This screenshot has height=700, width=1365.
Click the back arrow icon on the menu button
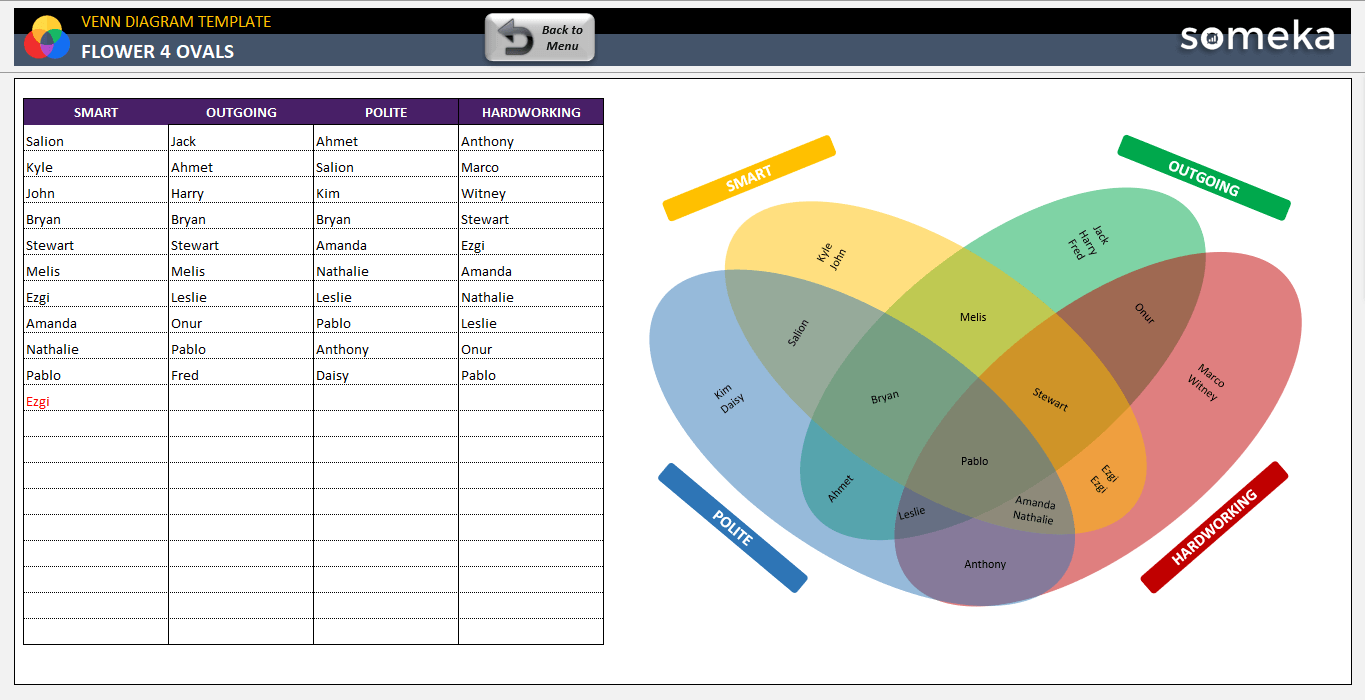[x=515, y=38]
